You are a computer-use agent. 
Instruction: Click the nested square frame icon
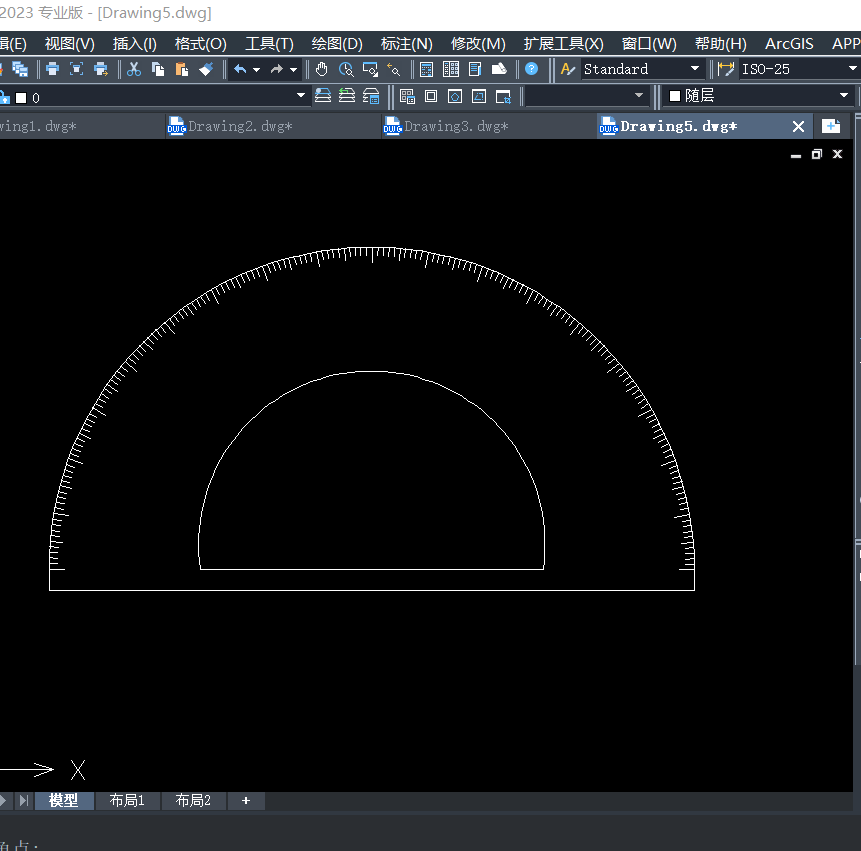click(x=431, y=97)
